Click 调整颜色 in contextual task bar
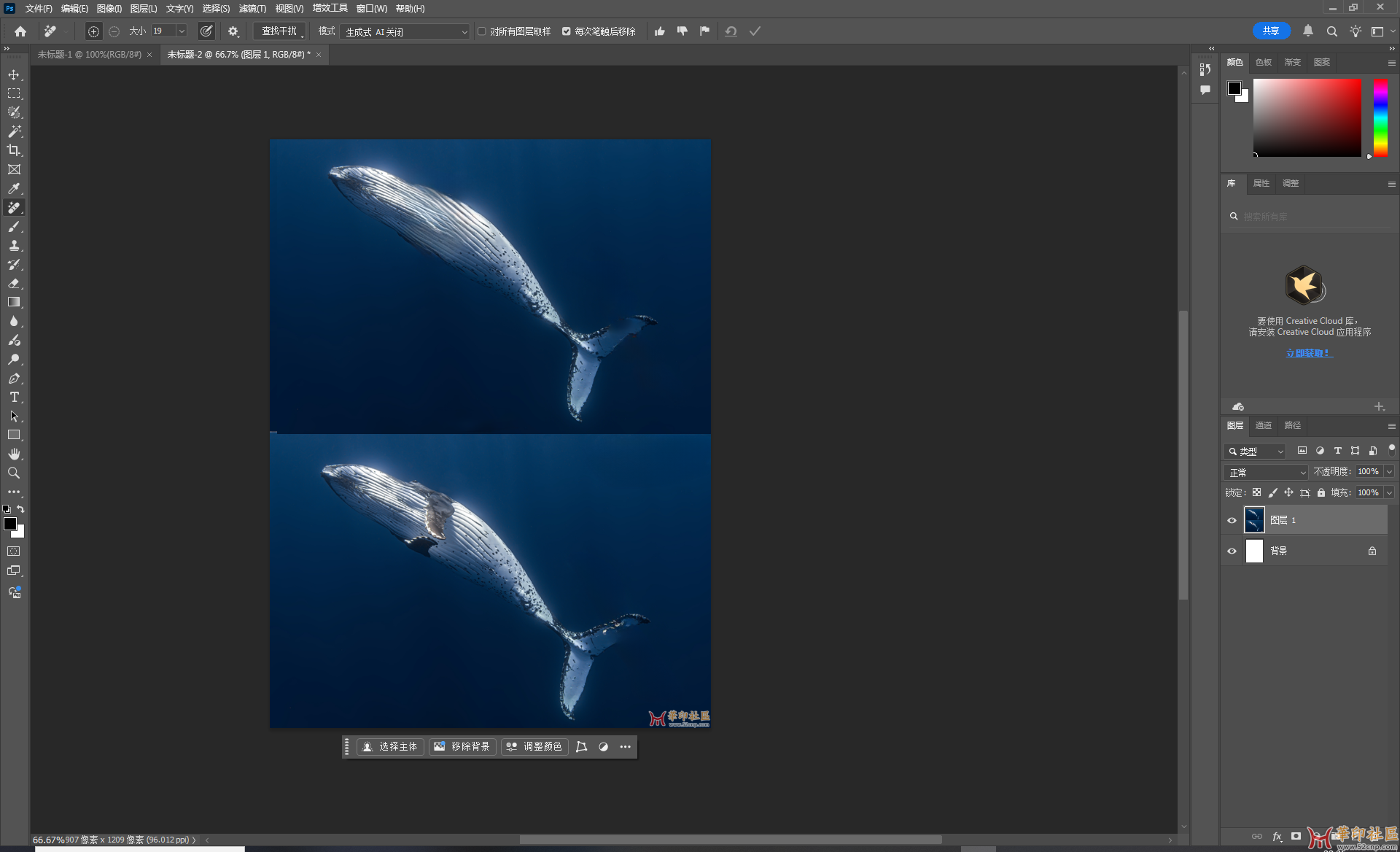 click(x=534, y=746)
